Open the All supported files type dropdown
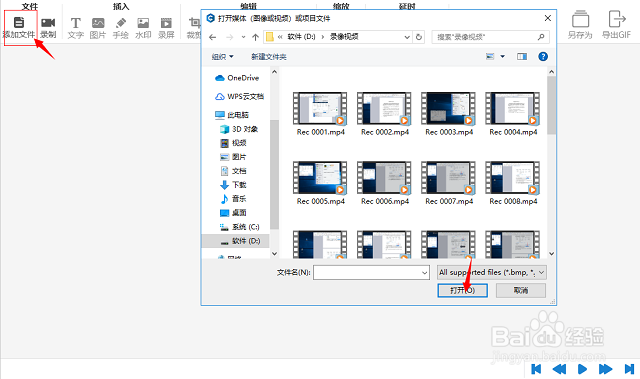This screenshot has width=640, height=379. click(x=491, y=273)
